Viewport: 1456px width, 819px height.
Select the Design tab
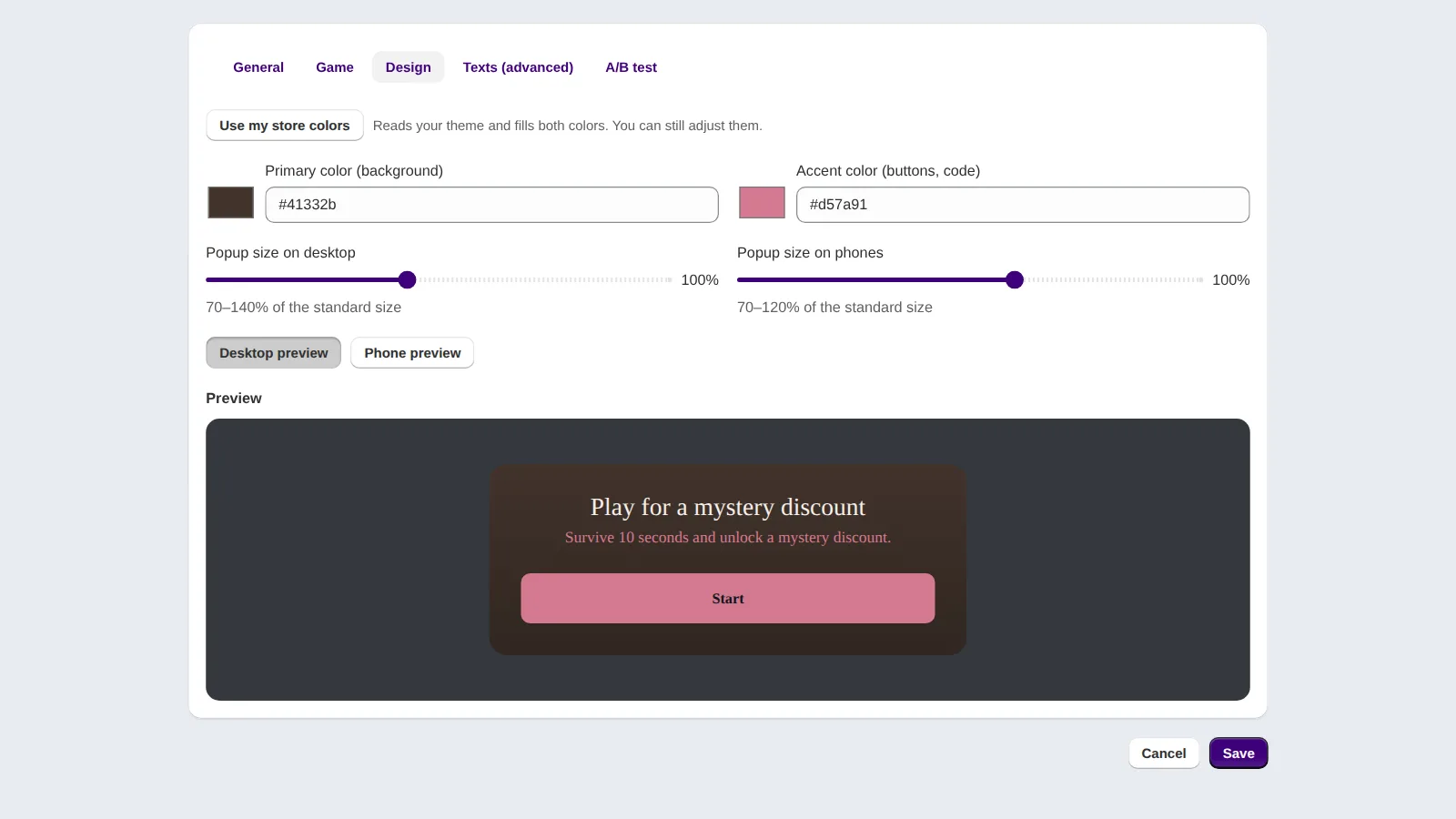pos(408,67)
